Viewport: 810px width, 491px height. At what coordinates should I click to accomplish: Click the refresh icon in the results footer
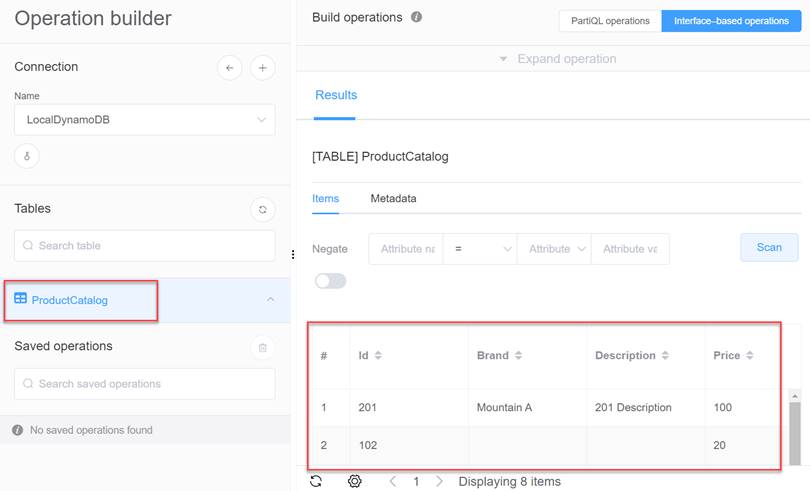(316, 481)
